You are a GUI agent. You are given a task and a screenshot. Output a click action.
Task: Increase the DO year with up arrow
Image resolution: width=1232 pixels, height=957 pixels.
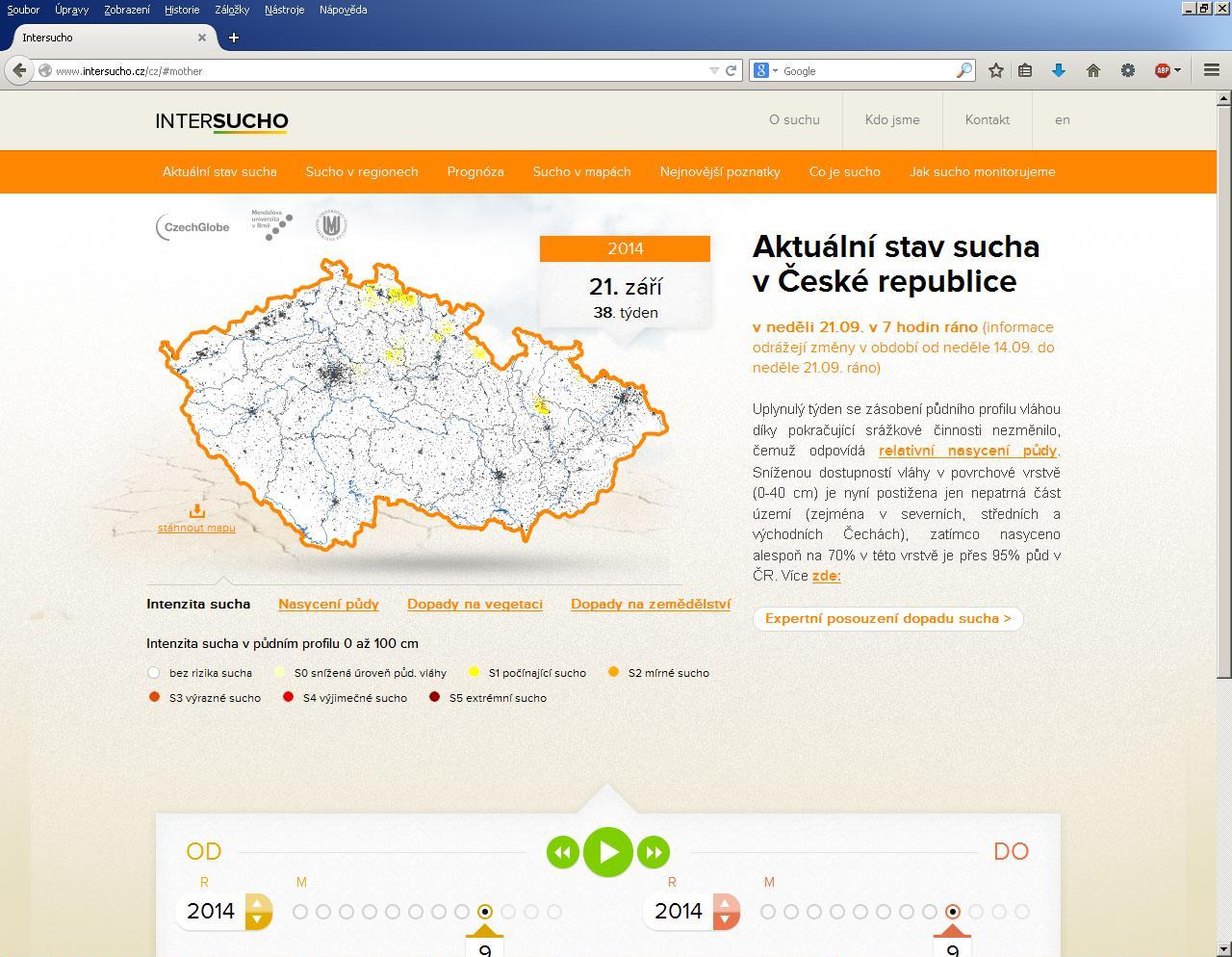(725, 903)
